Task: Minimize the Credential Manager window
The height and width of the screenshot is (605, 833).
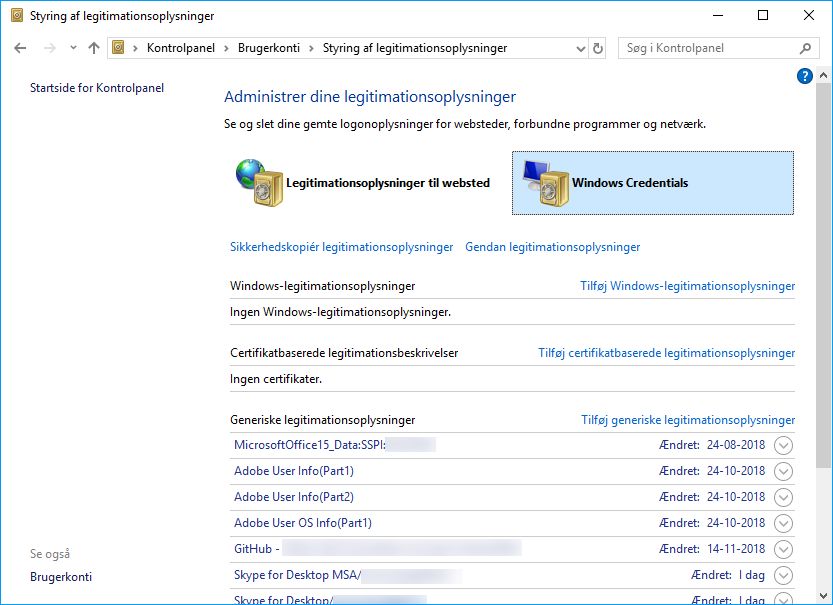Action: click(x=718, y=15)
